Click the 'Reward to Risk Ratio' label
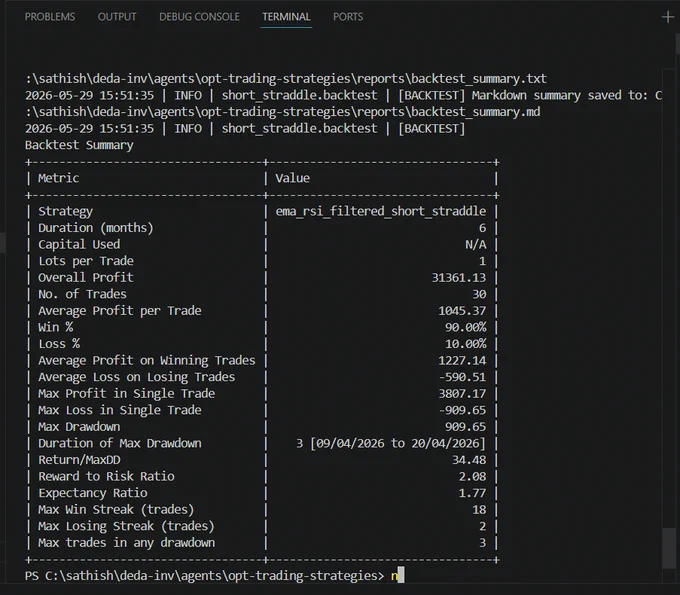 [106, 477]
